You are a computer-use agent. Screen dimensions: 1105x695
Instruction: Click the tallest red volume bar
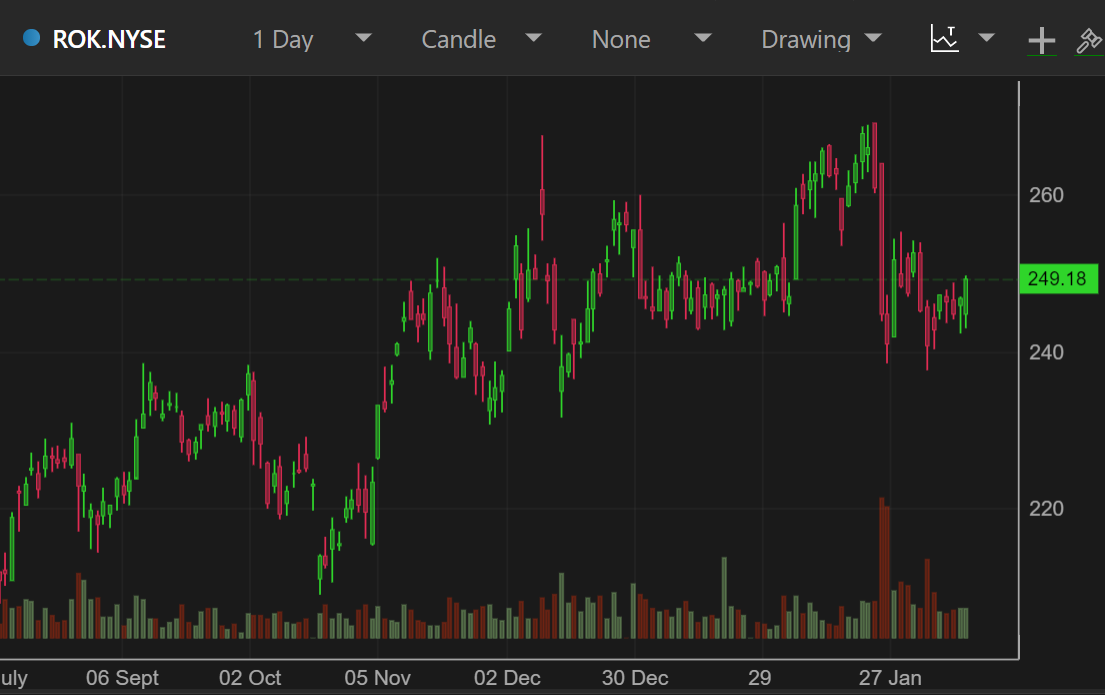[x=883, y=568]
